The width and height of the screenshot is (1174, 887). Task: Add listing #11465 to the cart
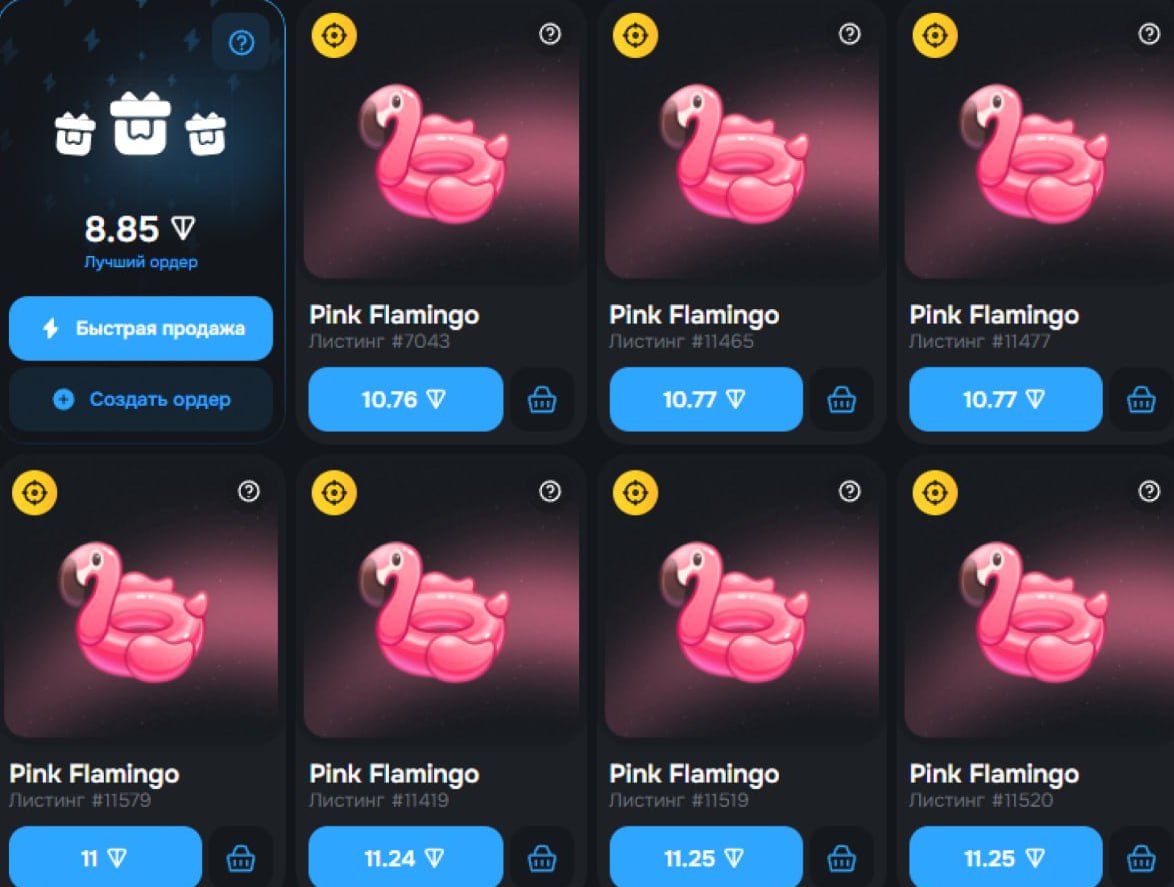[x=842, y=400]
